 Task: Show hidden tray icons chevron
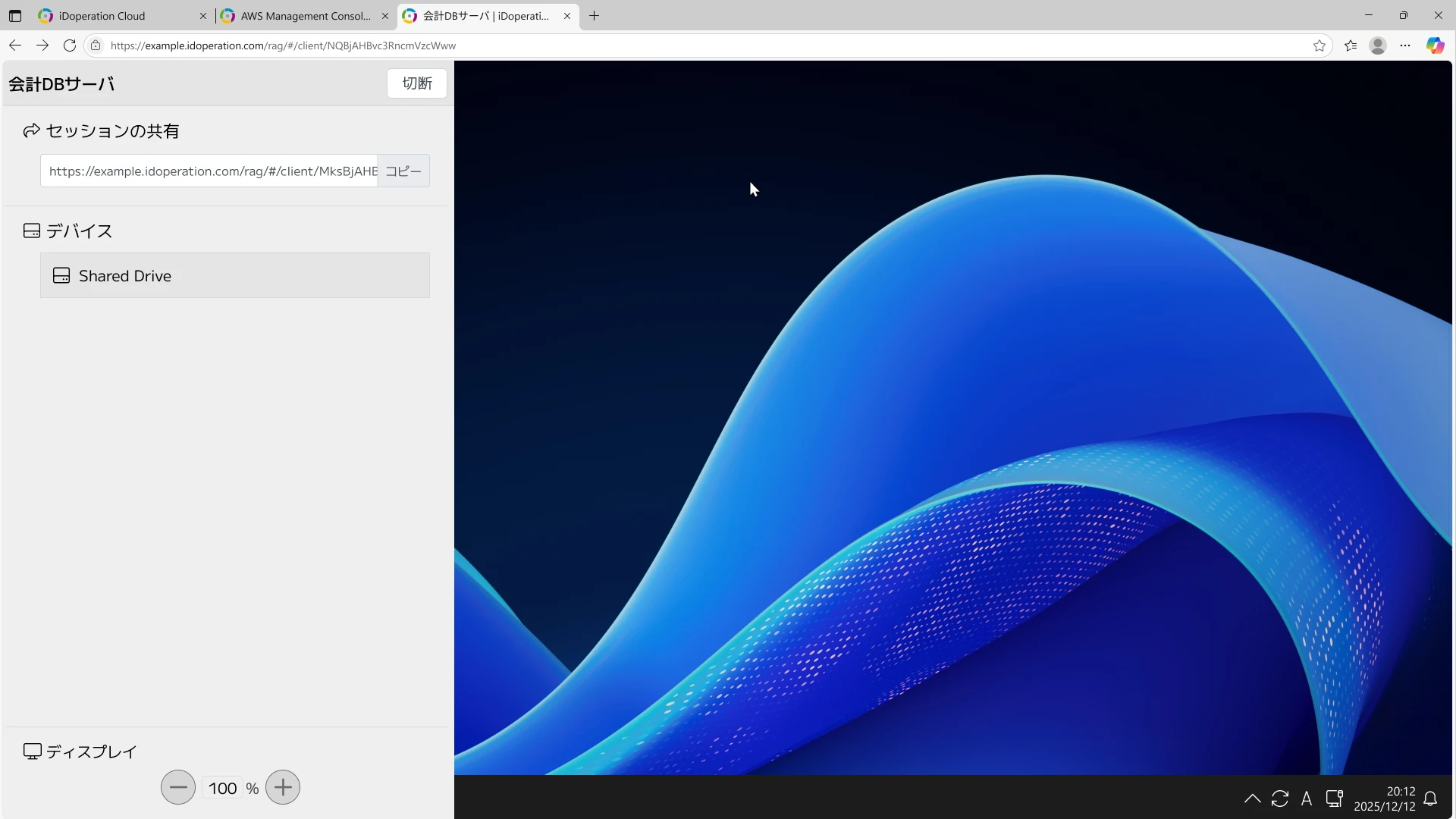1253,799
